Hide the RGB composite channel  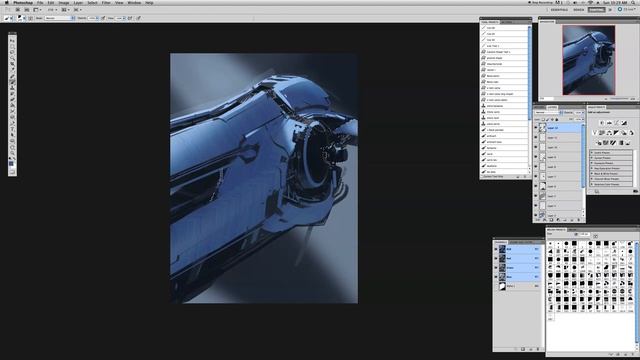coord(496,249)
